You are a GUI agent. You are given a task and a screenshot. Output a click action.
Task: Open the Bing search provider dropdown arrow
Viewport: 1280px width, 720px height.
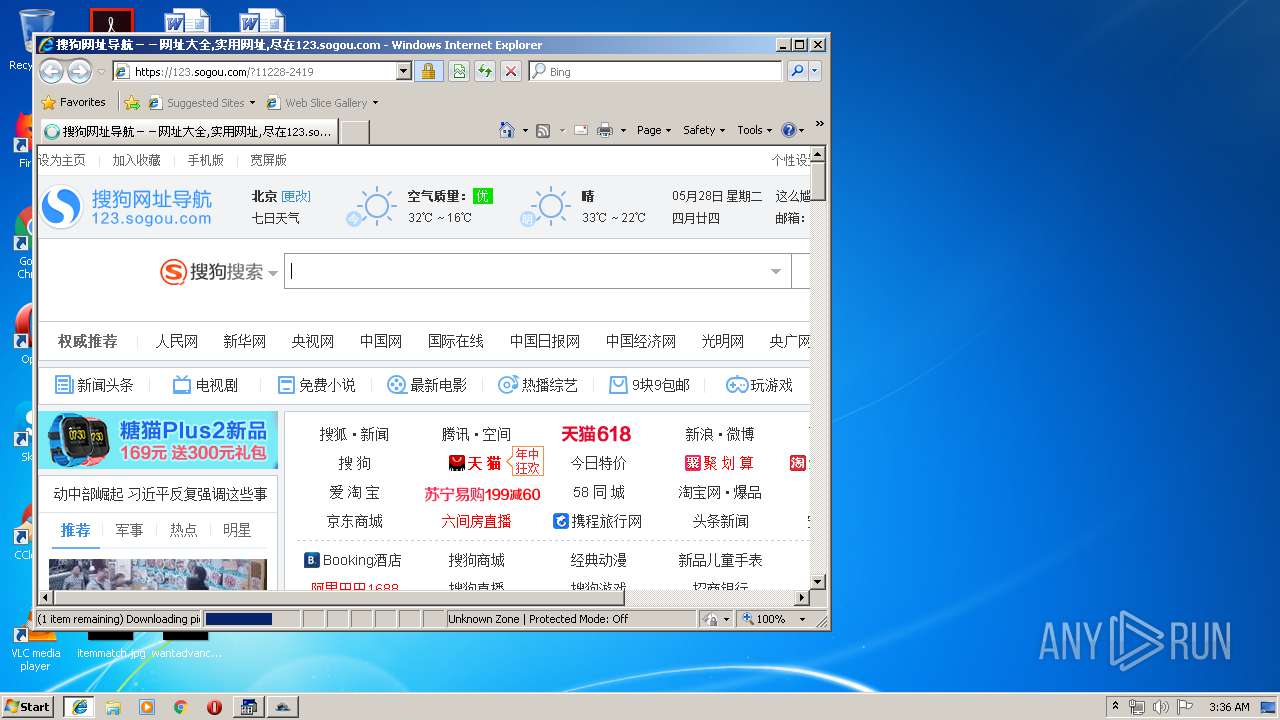815,71
